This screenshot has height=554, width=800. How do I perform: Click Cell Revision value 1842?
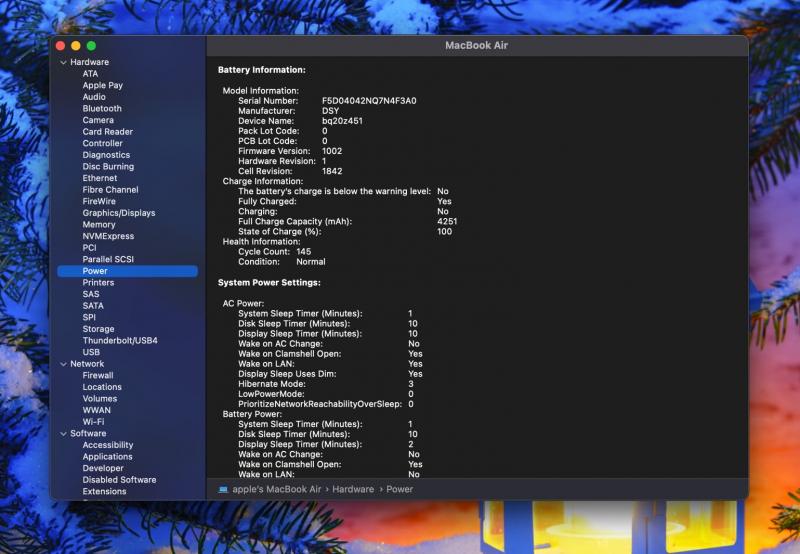click(x=332, y=171)
